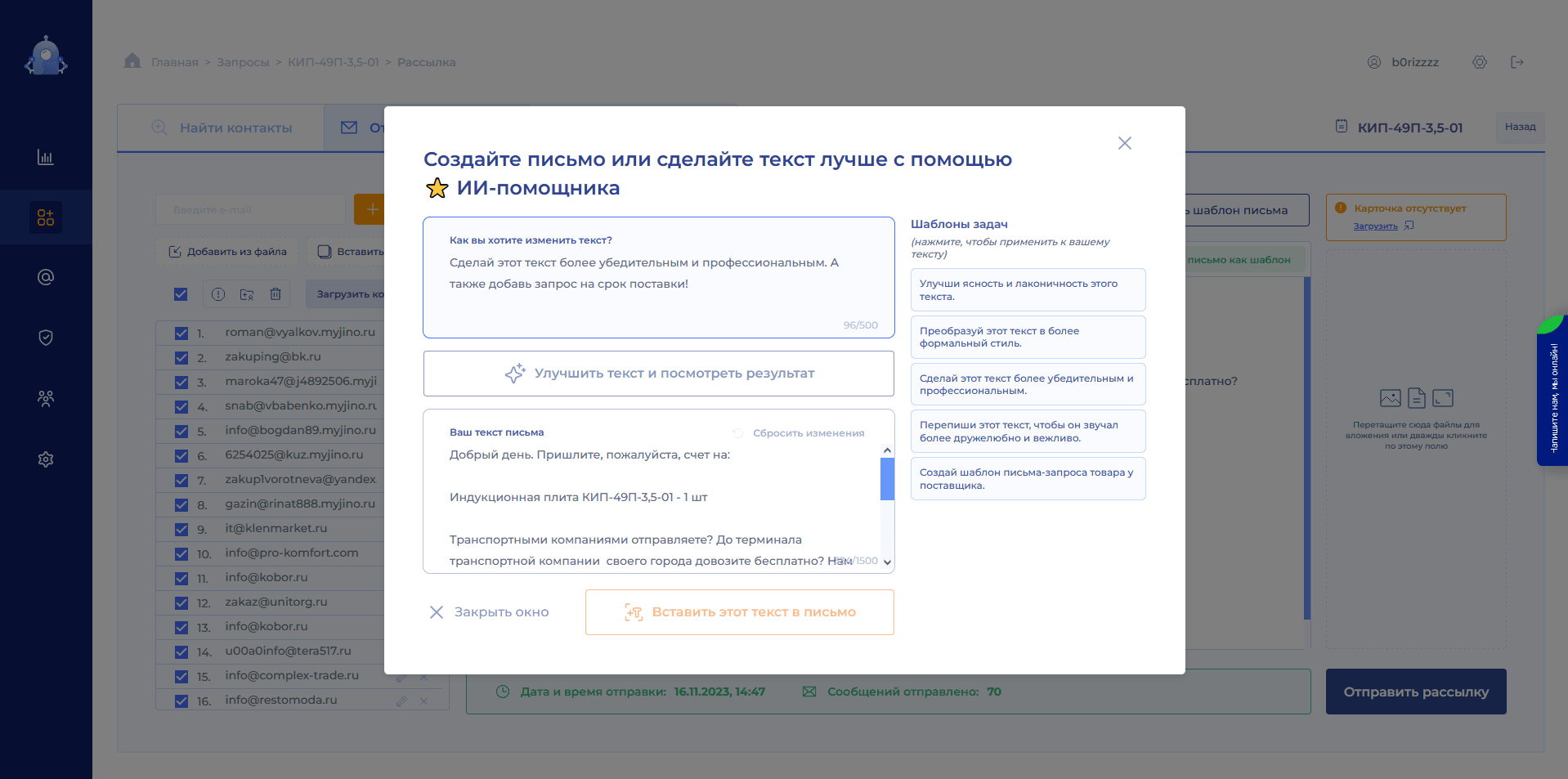The image size is (1568, 779).
Task: Click the home icon in breadcrumbs
Action: (x=132, y=61)
